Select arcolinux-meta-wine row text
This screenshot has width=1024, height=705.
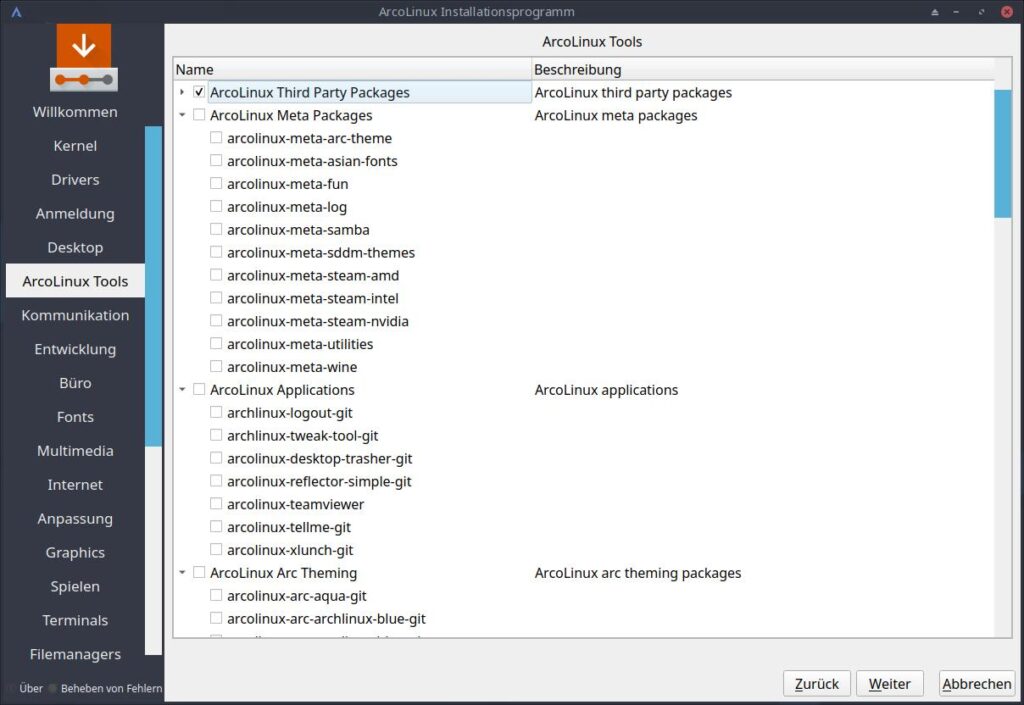tap(292, 367)
